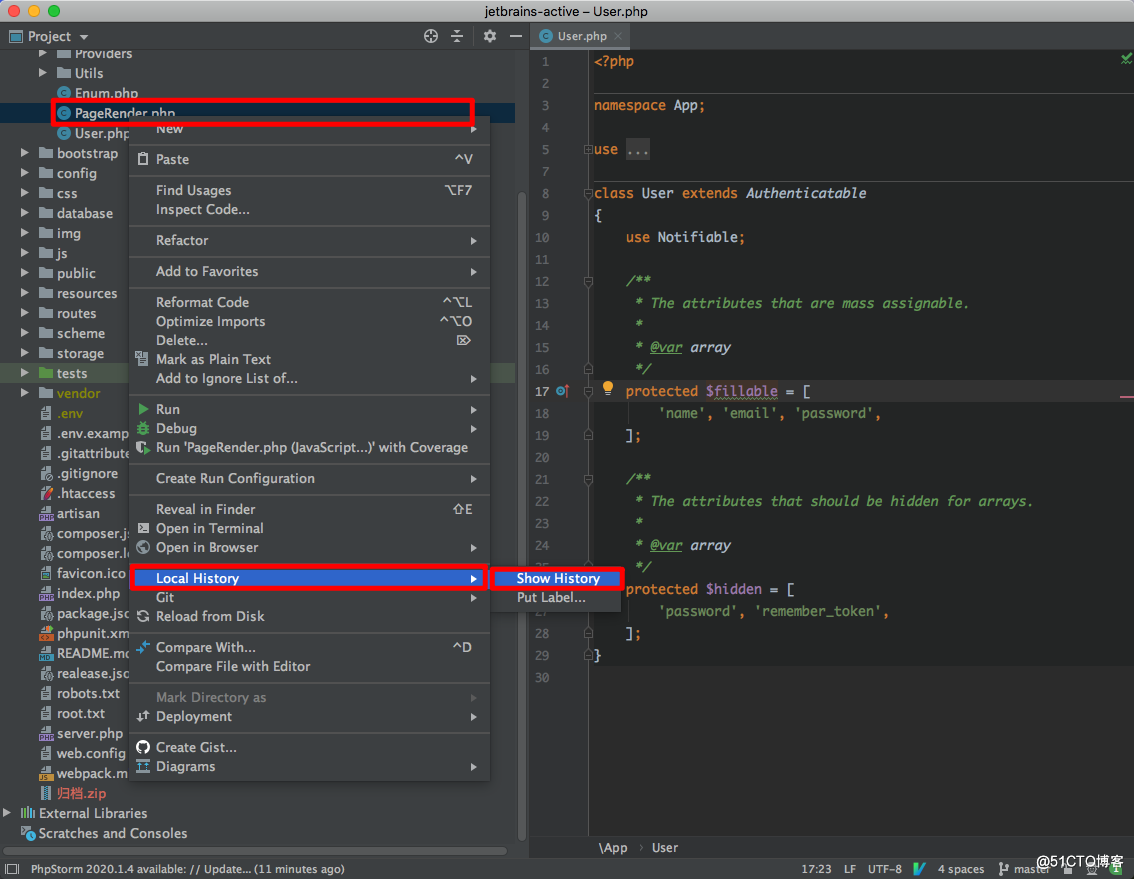The height and width of the screenshot is (879, 1134).
Task: Open the Refactor submenu
Action: [x=310, y=240]
